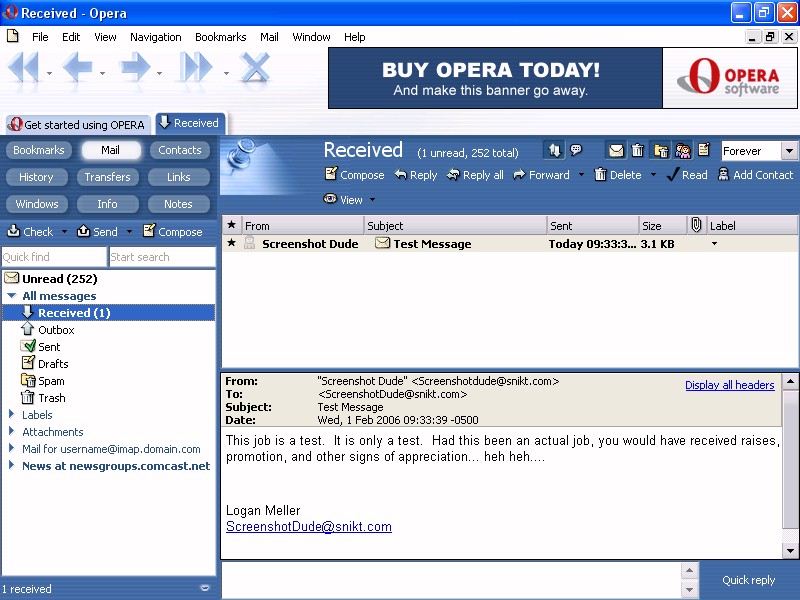
Task: Open the Bookmarks panel
Action: point(39,150)
